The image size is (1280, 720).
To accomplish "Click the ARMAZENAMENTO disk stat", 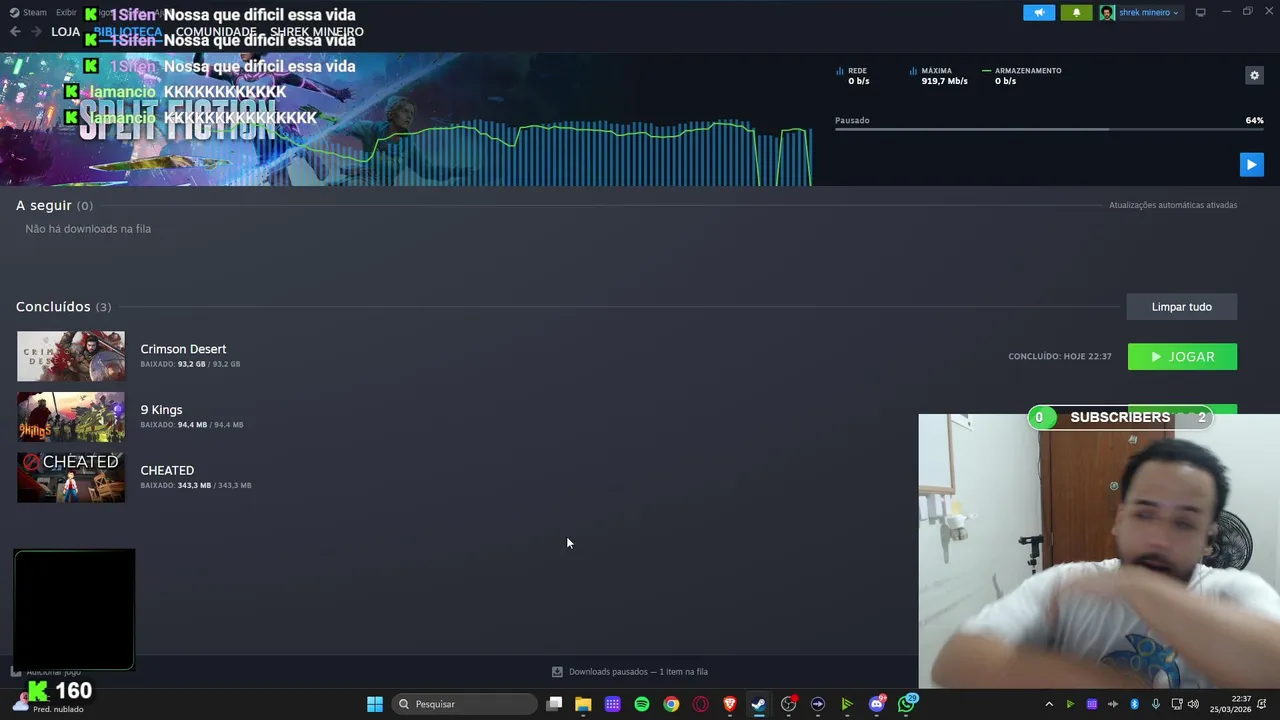I will [x=1021, y=76].
